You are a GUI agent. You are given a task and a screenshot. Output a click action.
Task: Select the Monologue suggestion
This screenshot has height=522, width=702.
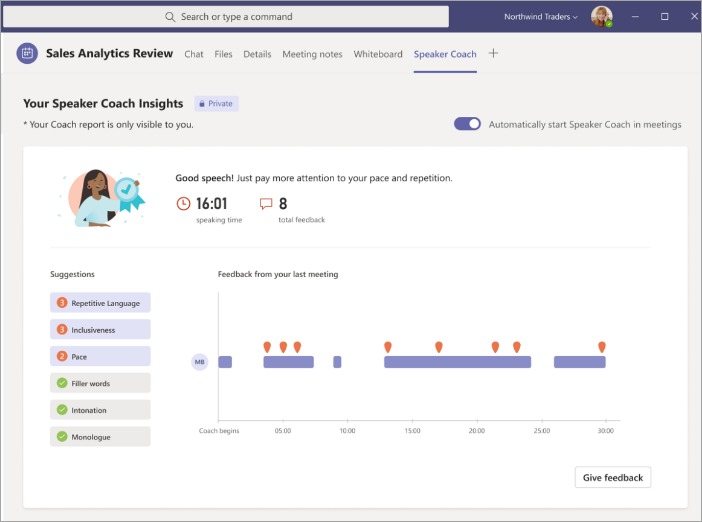100,436
